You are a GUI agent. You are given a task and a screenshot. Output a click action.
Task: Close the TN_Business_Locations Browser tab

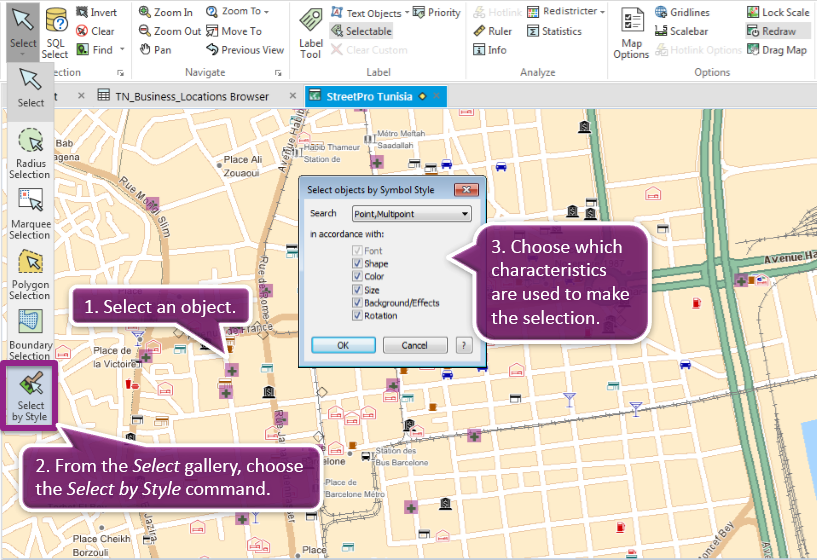293,96
